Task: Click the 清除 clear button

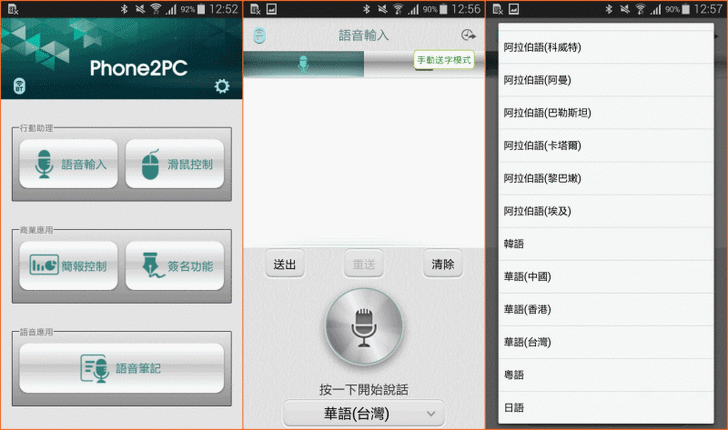Action: point(442,264)
